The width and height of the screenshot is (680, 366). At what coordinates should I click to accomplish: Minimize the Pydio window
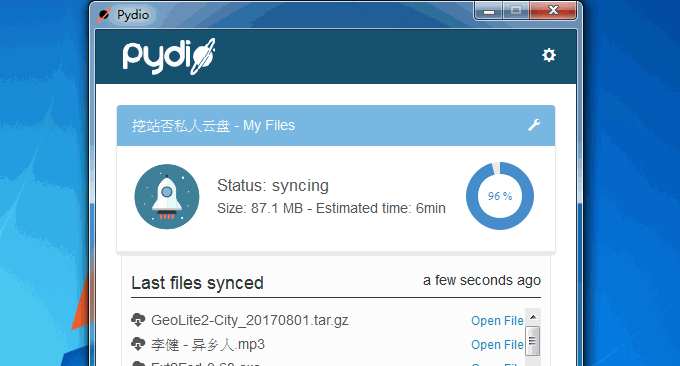tap(489, 11)
